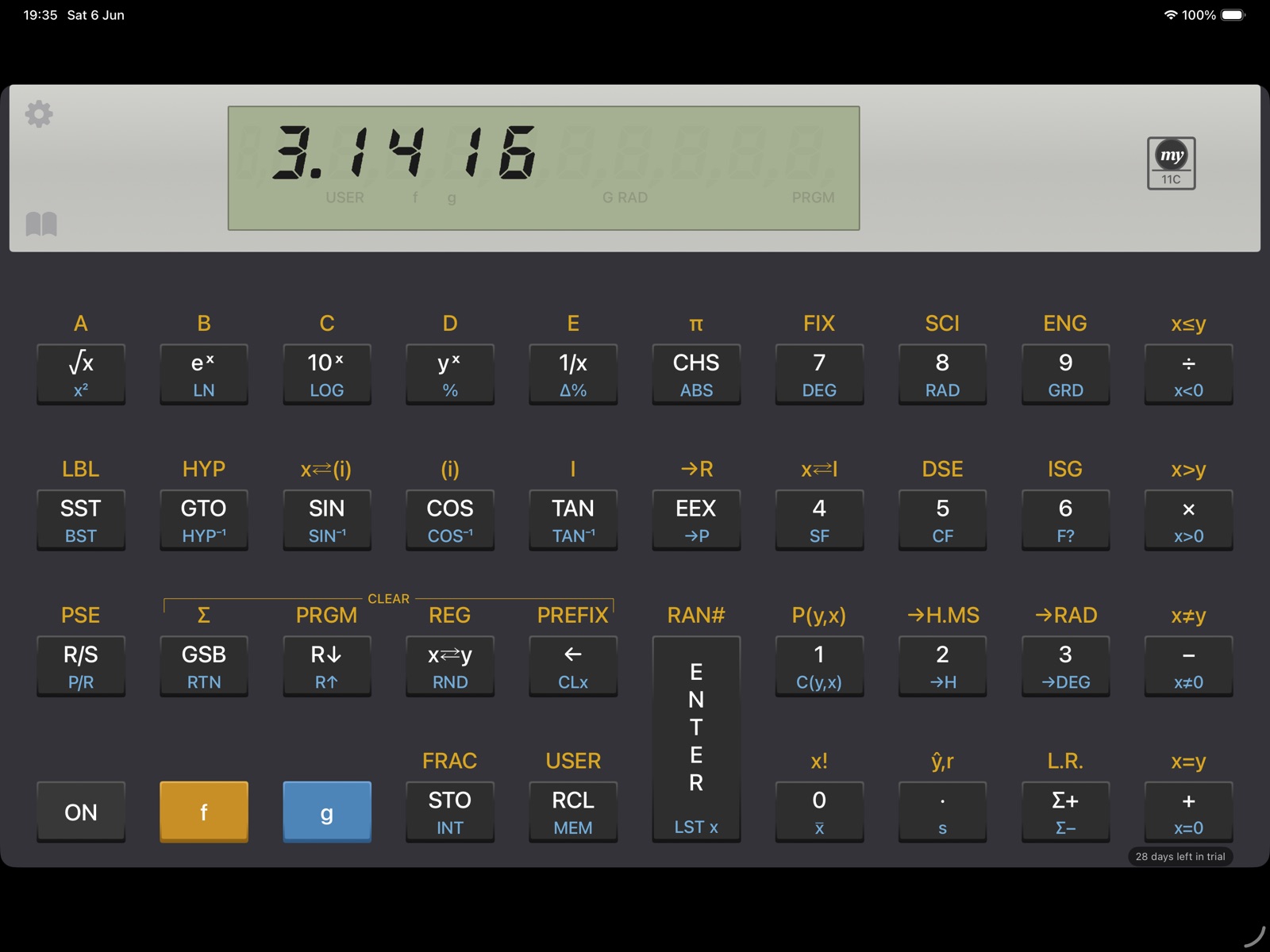The height and width of the screenshot is (952, 1270).
Task: Tap the number 0 key
Action: point(819,812)
